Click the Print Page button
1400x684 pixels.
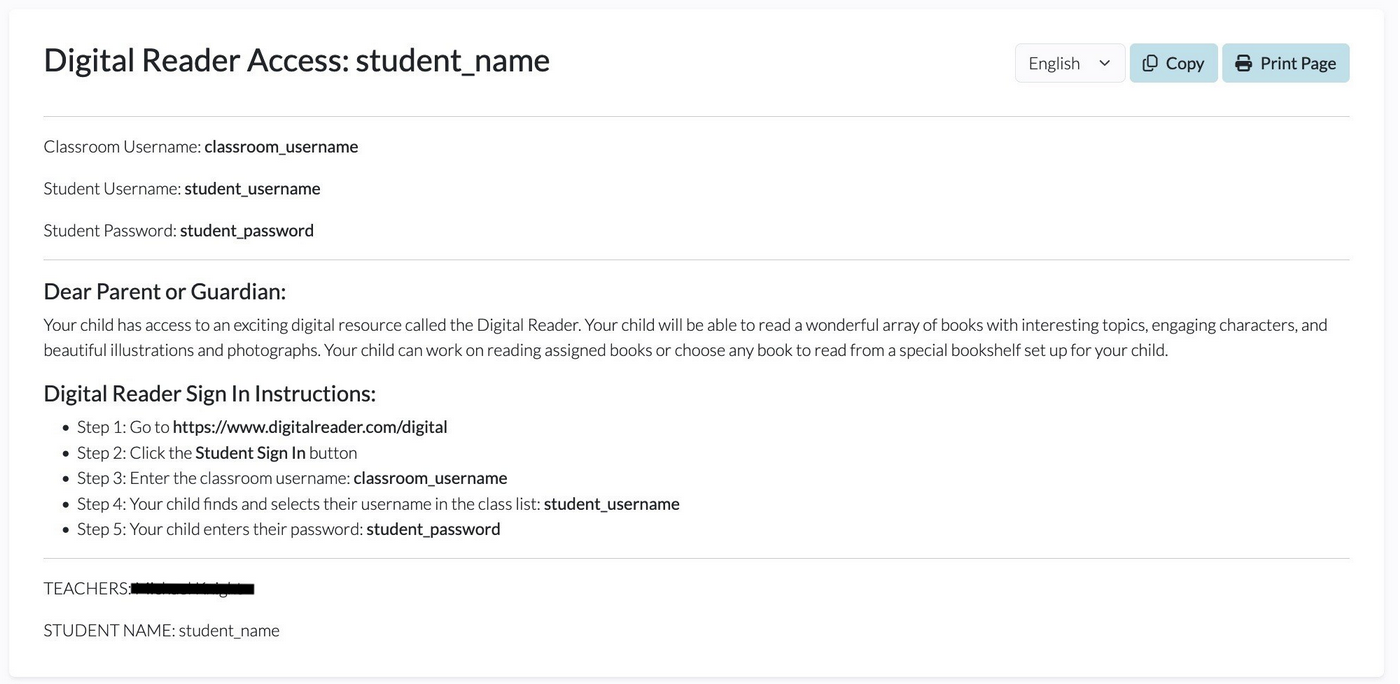(x=1286, y=63)
